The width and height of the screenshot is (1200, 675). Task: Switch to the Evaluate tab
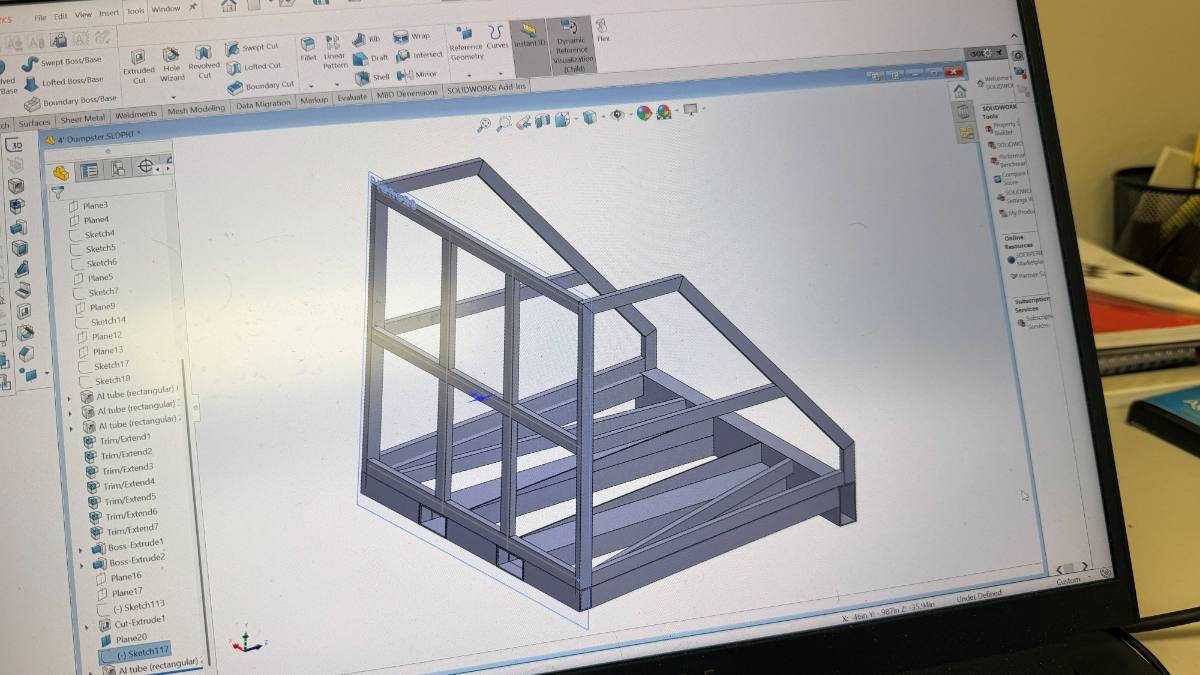tap(352, 98)
